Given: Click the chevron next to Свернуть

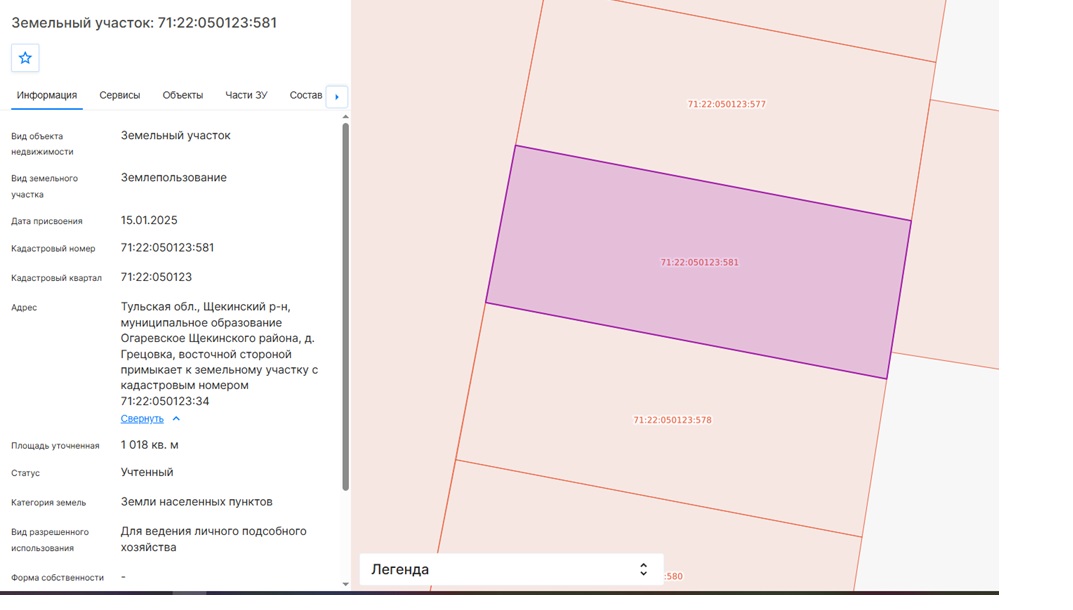Looking at the screenshot, I should [x=176, y=418].
